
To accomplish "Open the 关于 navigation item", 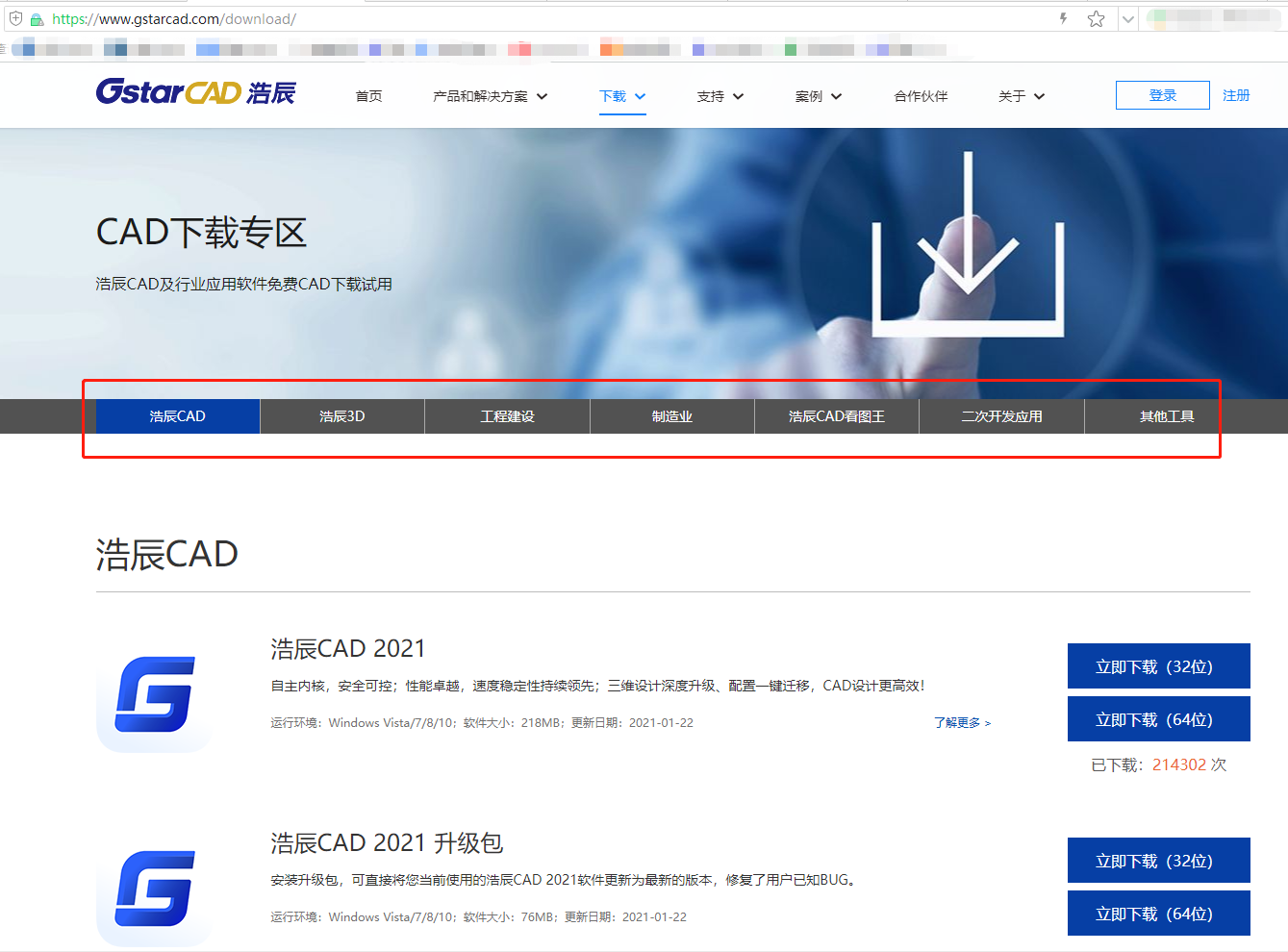I will pyautogui.click(x=1012, y=96).
